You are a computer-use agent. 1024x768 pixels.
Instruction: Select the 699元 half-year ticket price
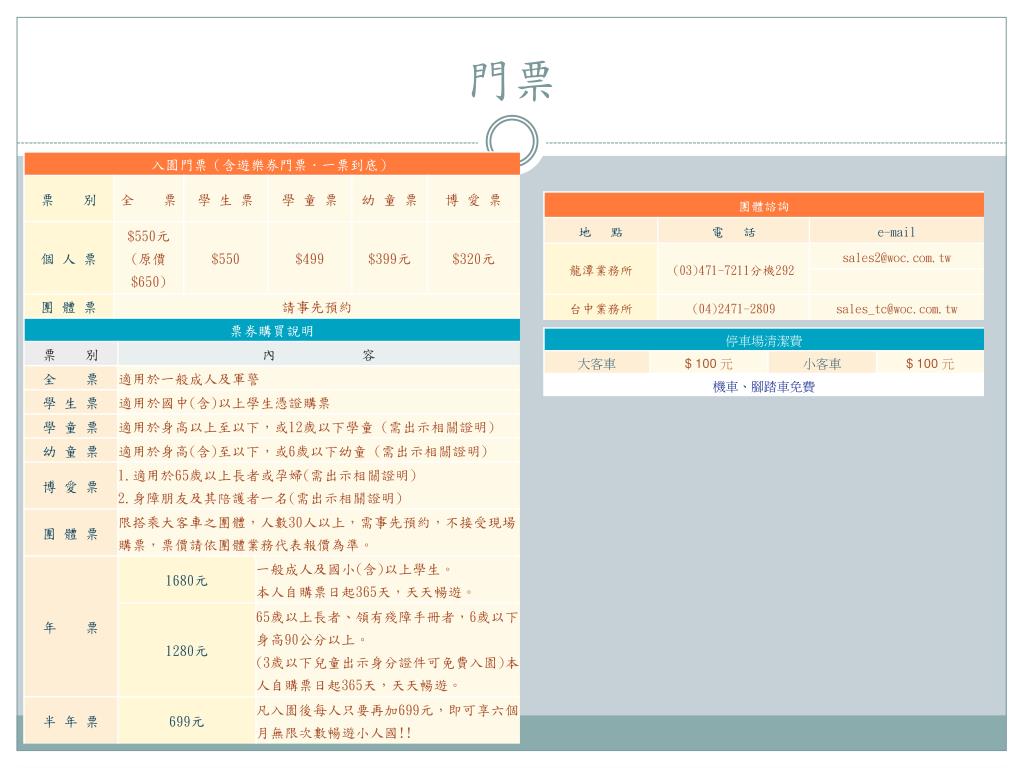(186, 721)
